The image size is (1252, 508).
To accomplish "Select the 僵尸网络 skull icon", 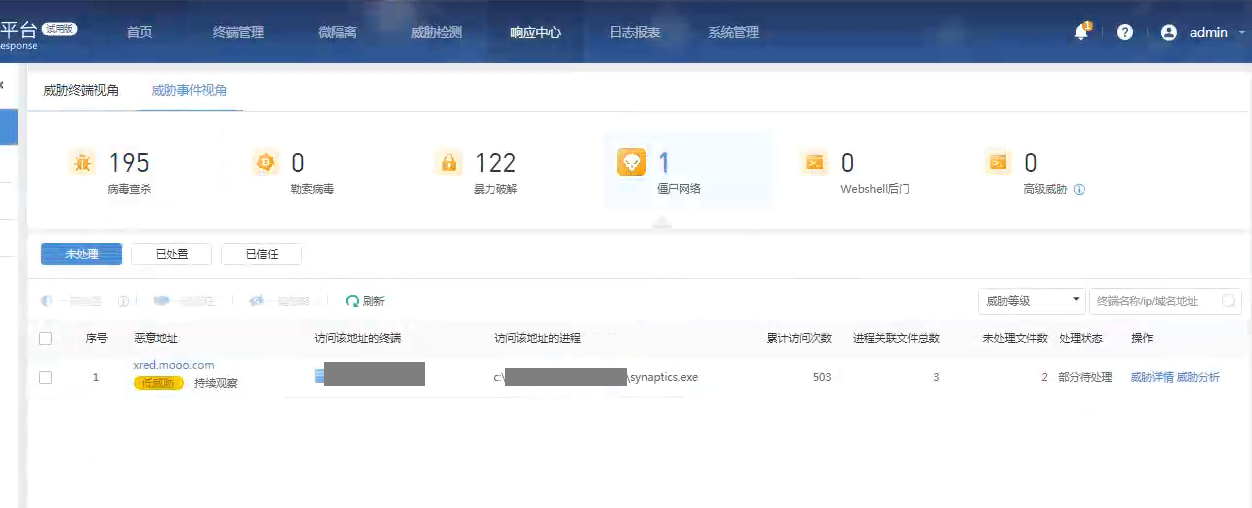I will (631, 162).
